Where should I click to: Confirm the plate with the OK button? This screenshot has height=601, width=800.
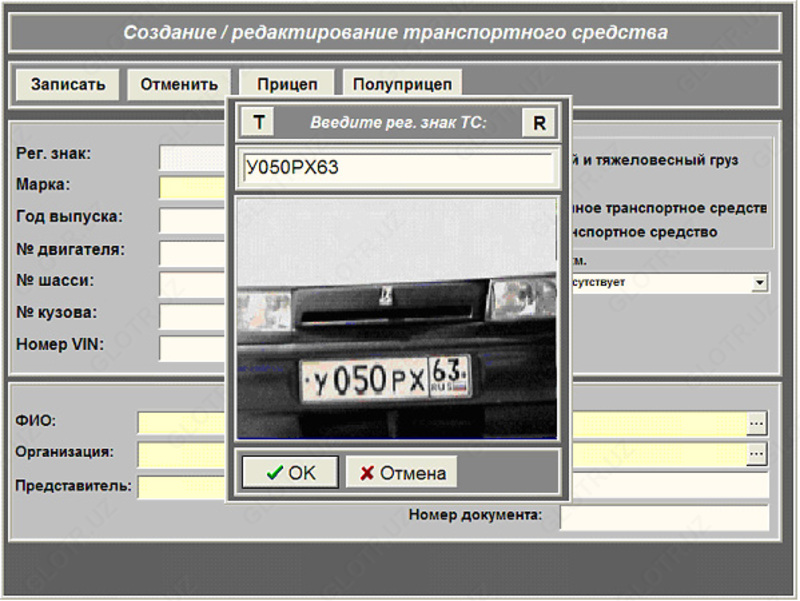coord(290,473)
